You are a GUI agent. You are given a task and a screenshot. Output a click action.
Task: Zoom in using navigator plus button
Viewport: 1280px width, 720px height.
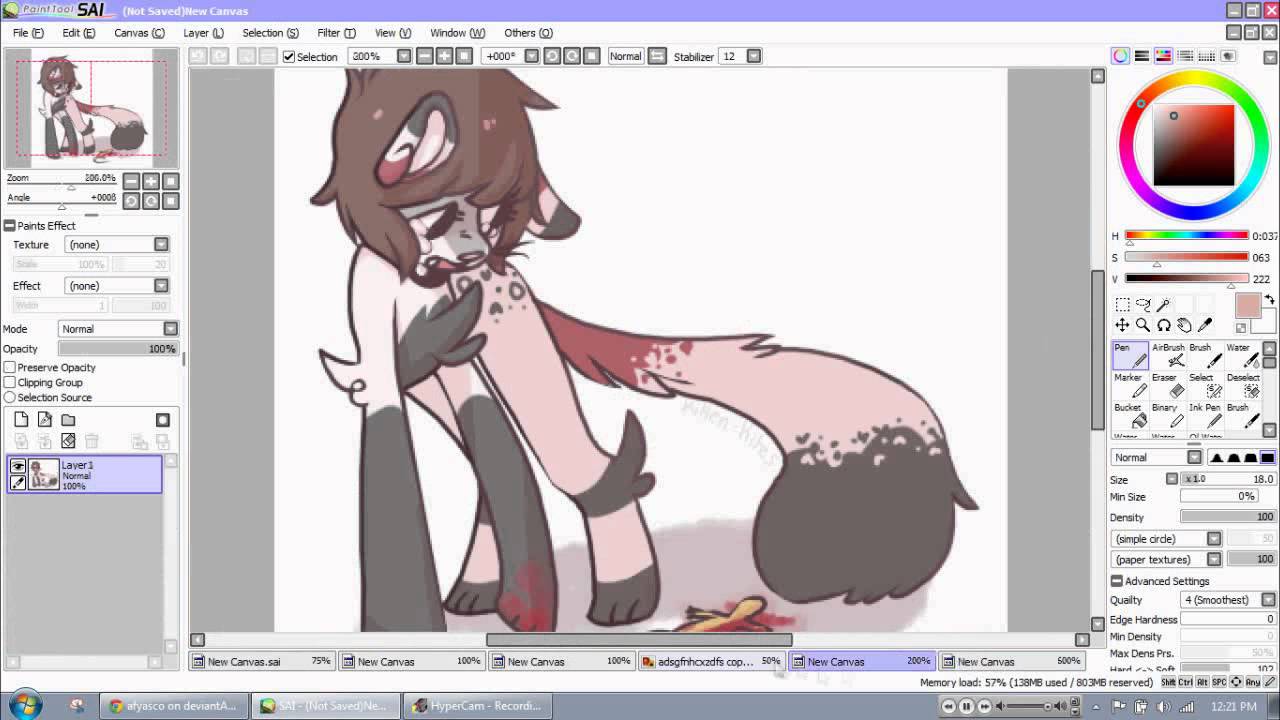pos(151,181)
